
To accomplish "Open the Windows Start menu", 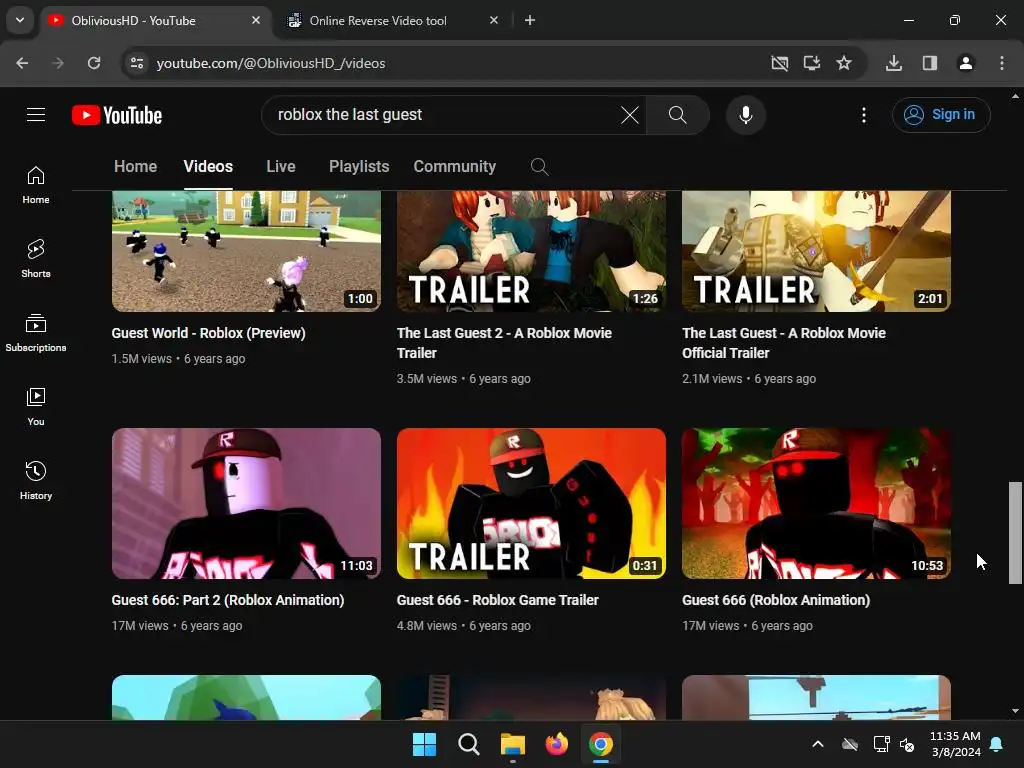I will [x=424, y=744].
